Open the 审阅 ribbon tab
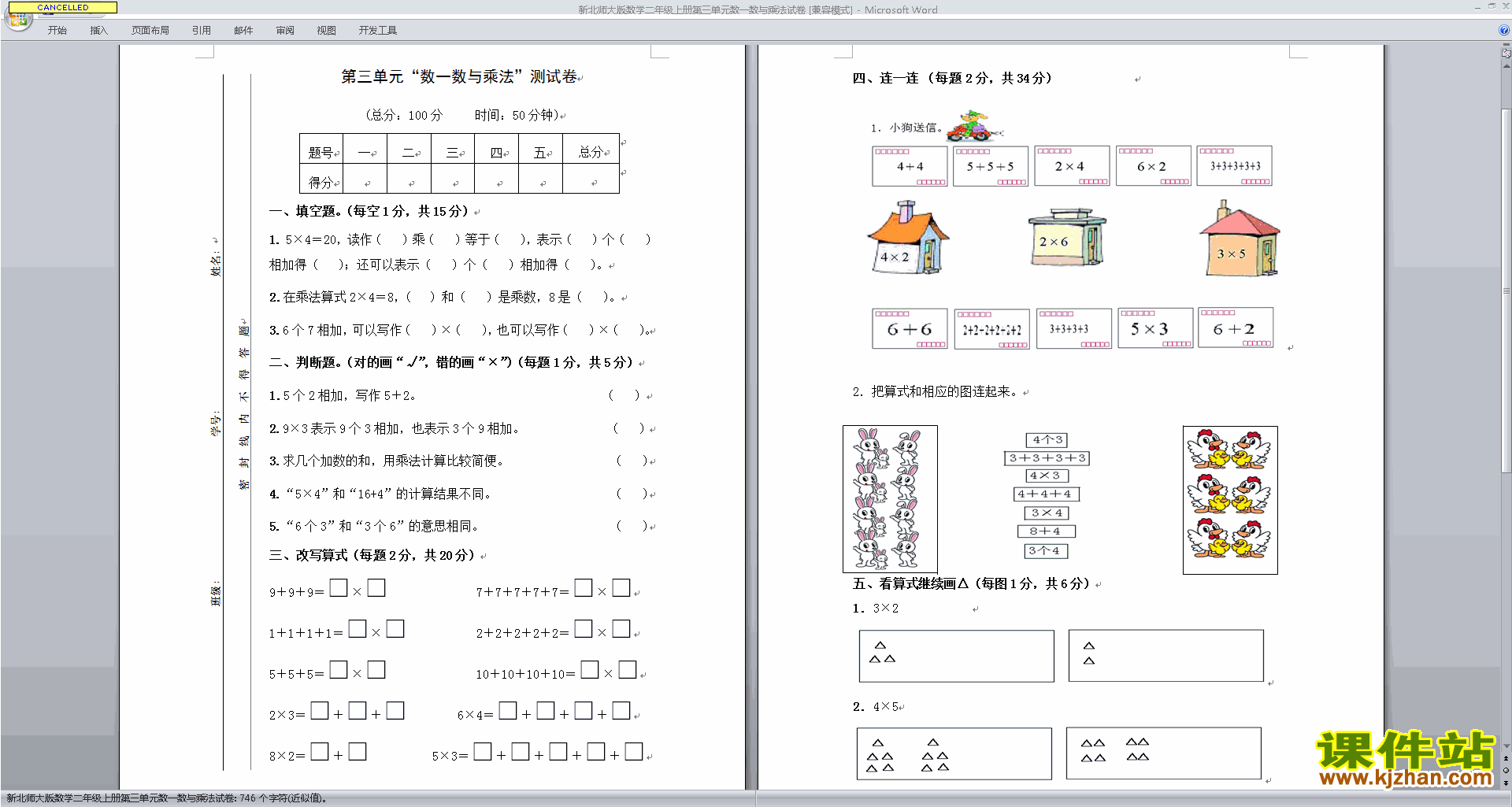This screenshot has width=1512, height=807. point(285,30)
